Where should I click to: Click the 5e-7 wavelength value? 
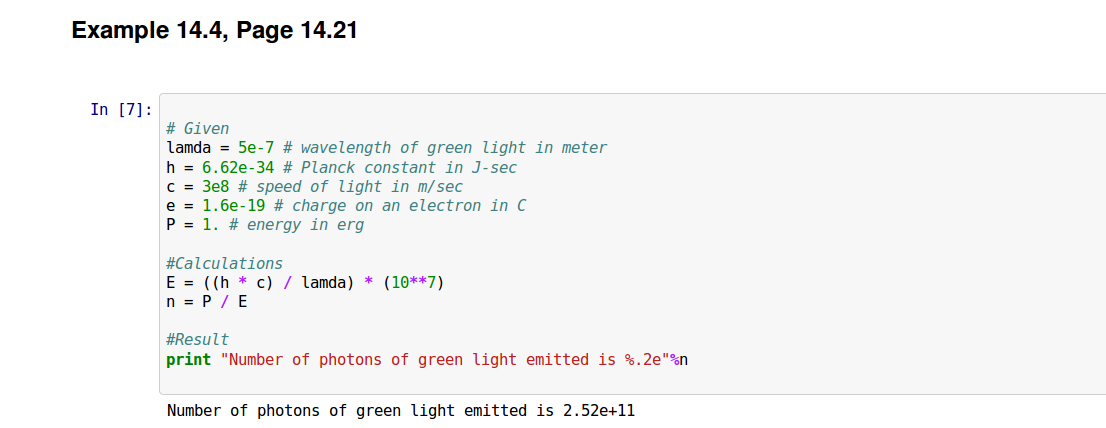256,148
